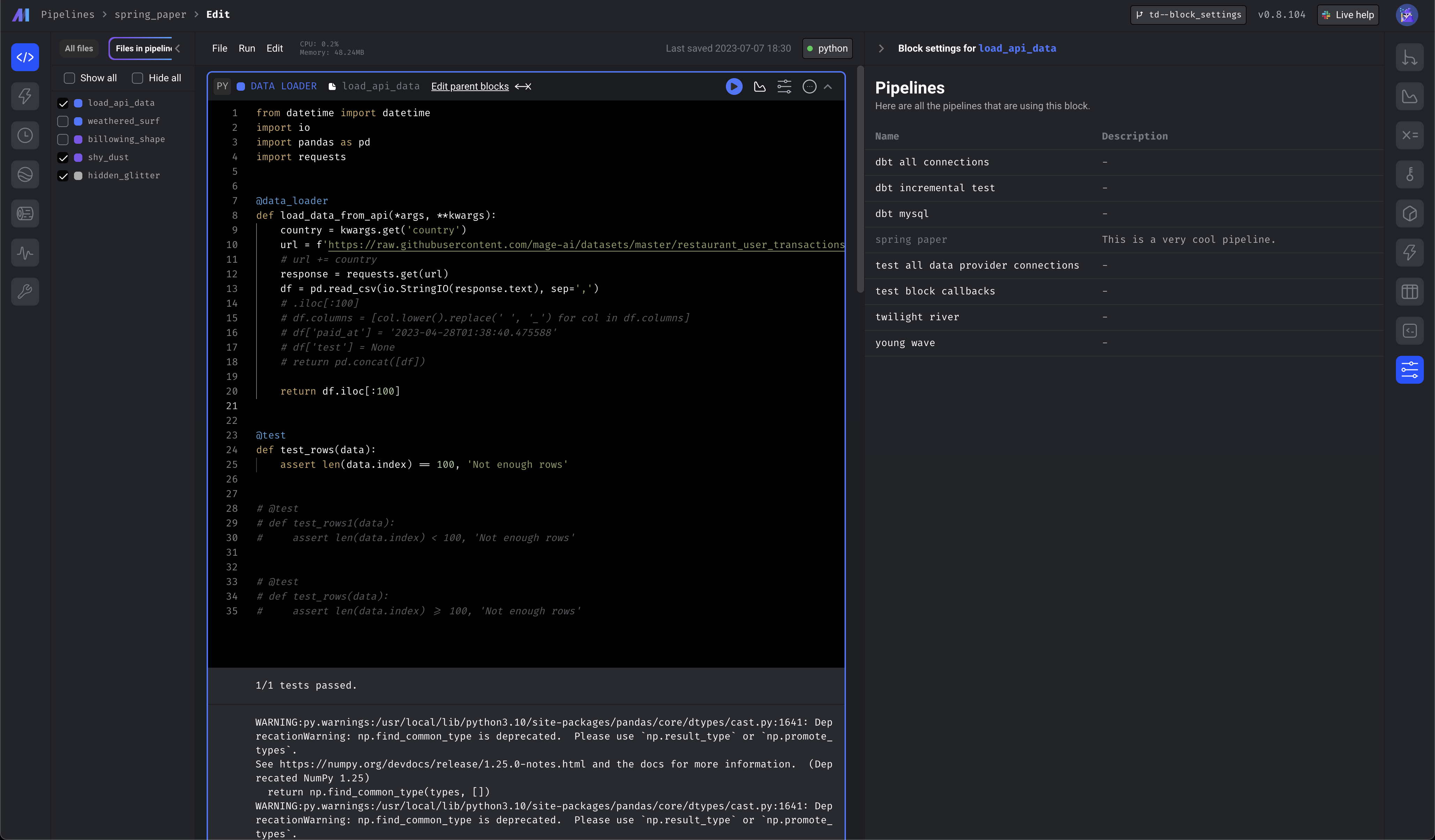Add a chart for the load_api_data block
The width and height of the screenshot is (1435, 840).
pyautogui.click(x=760, y=87)
